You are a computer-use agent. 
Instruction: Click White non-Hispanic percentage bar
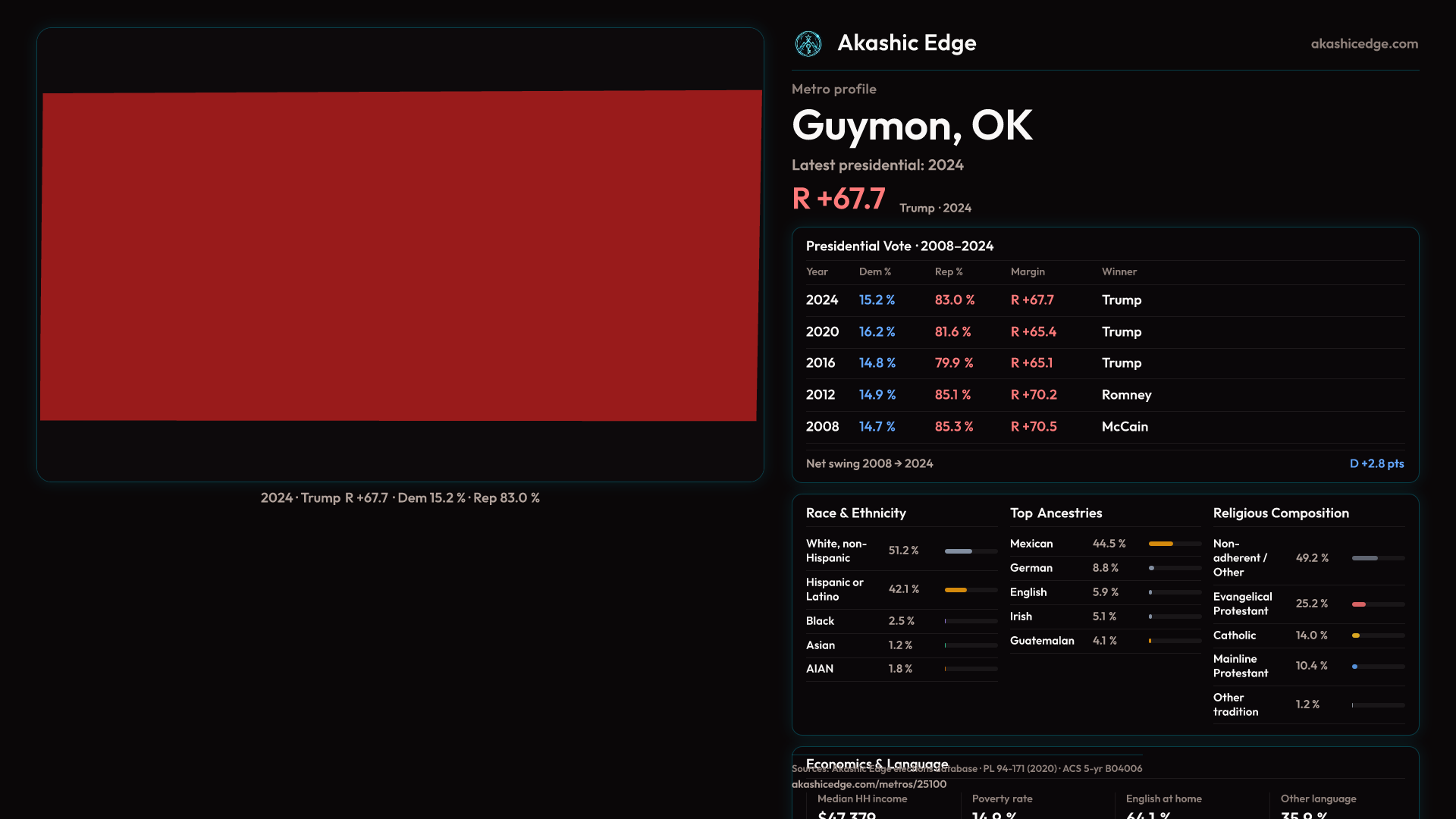click(970, 551)
